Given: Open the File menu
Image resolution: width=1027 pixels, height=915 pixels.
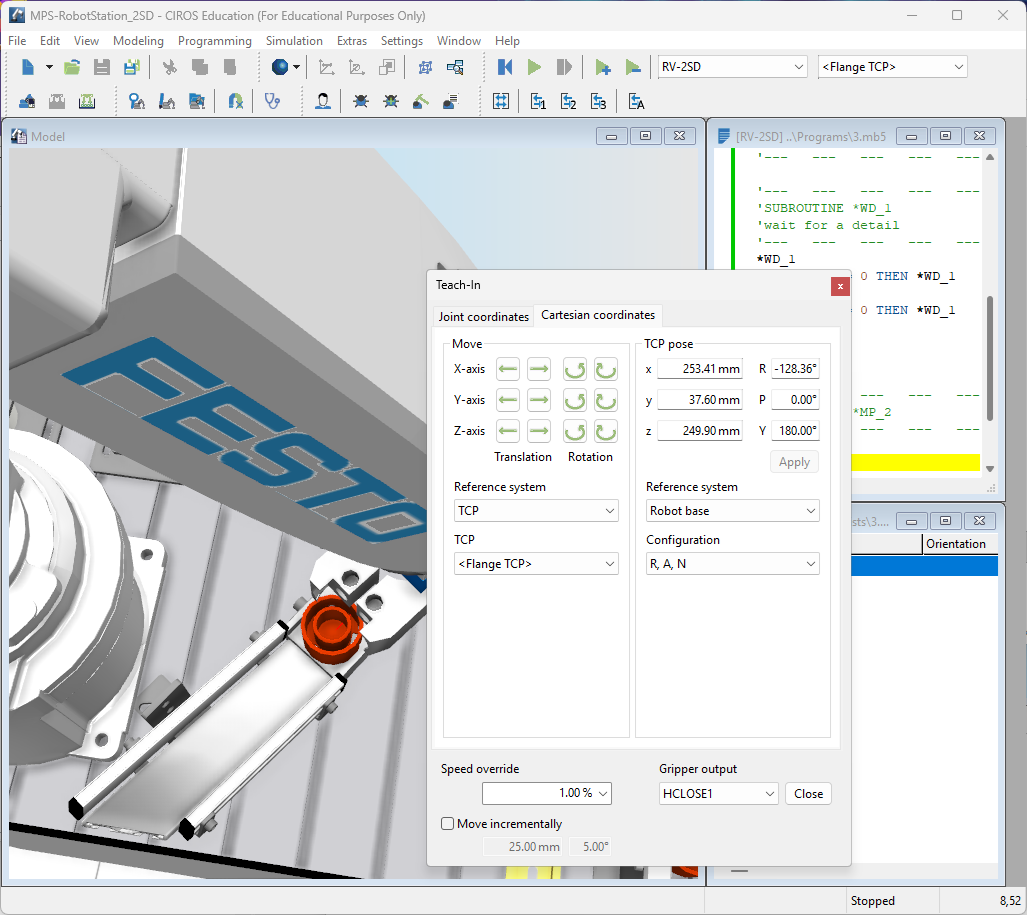Looking at the screenshot, I should 17,41.
